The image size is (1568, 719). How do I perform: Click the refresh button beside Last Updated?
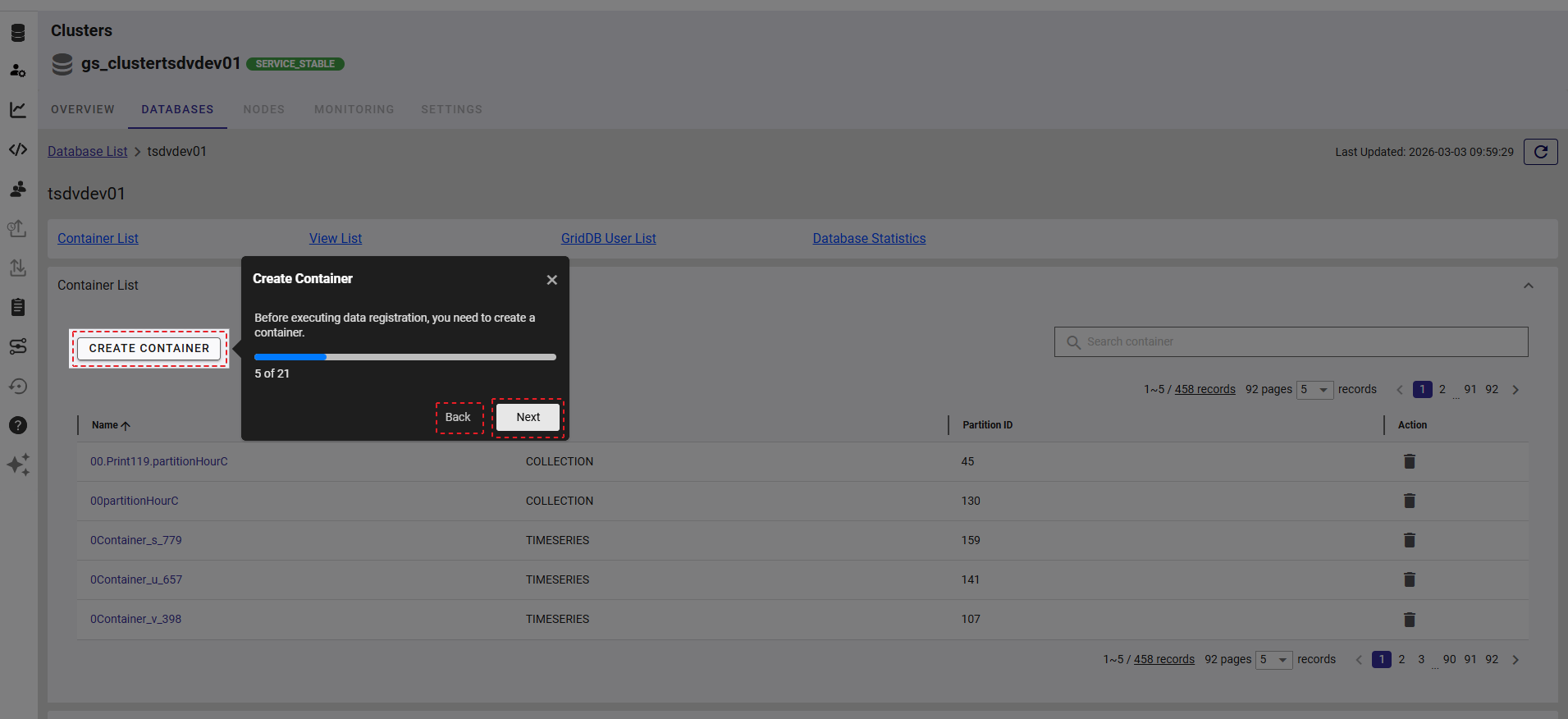[x=1540, y=152]
